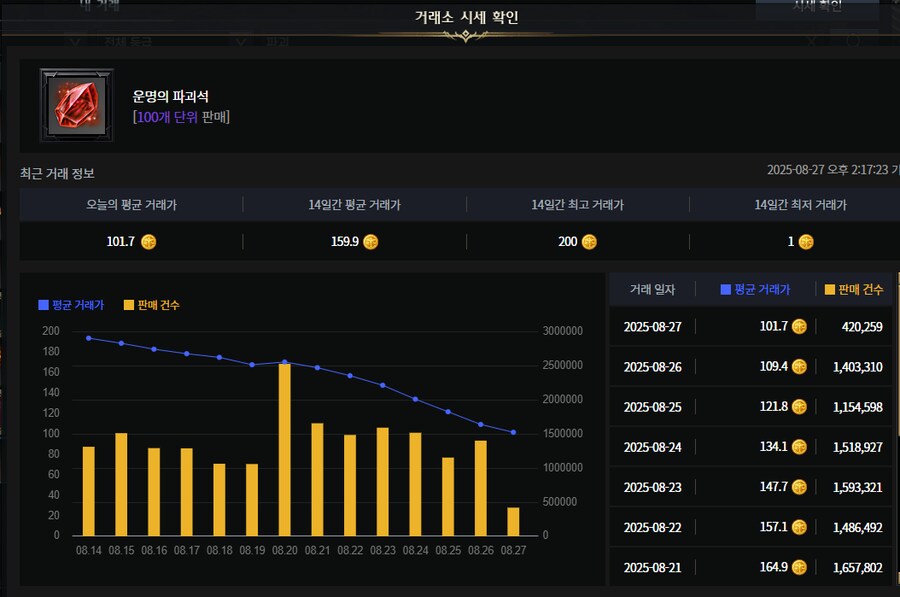Click the sales count 1,657,802
Image resolution: width=900 pixels, height=597 pixels.
(858, 568)
